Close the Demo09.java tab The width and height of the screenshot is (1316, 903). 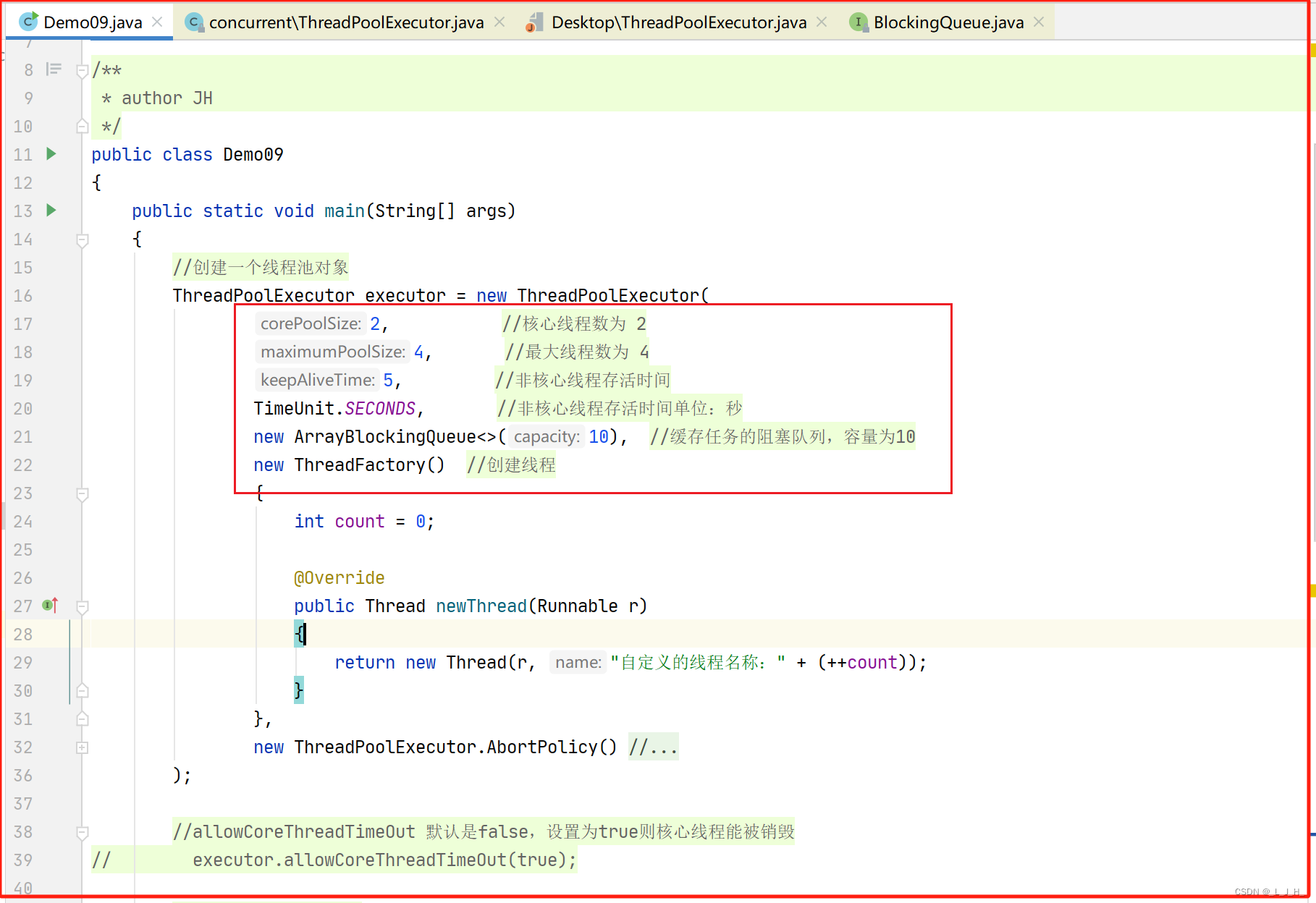157,22
